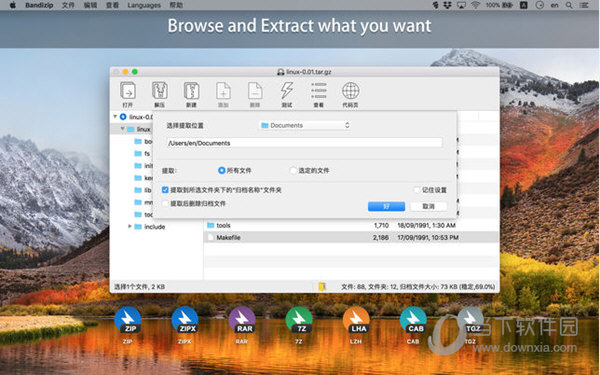Expand the include folder tree node
This screenshot has width=600, height=375.
click(x=130, y=227)
